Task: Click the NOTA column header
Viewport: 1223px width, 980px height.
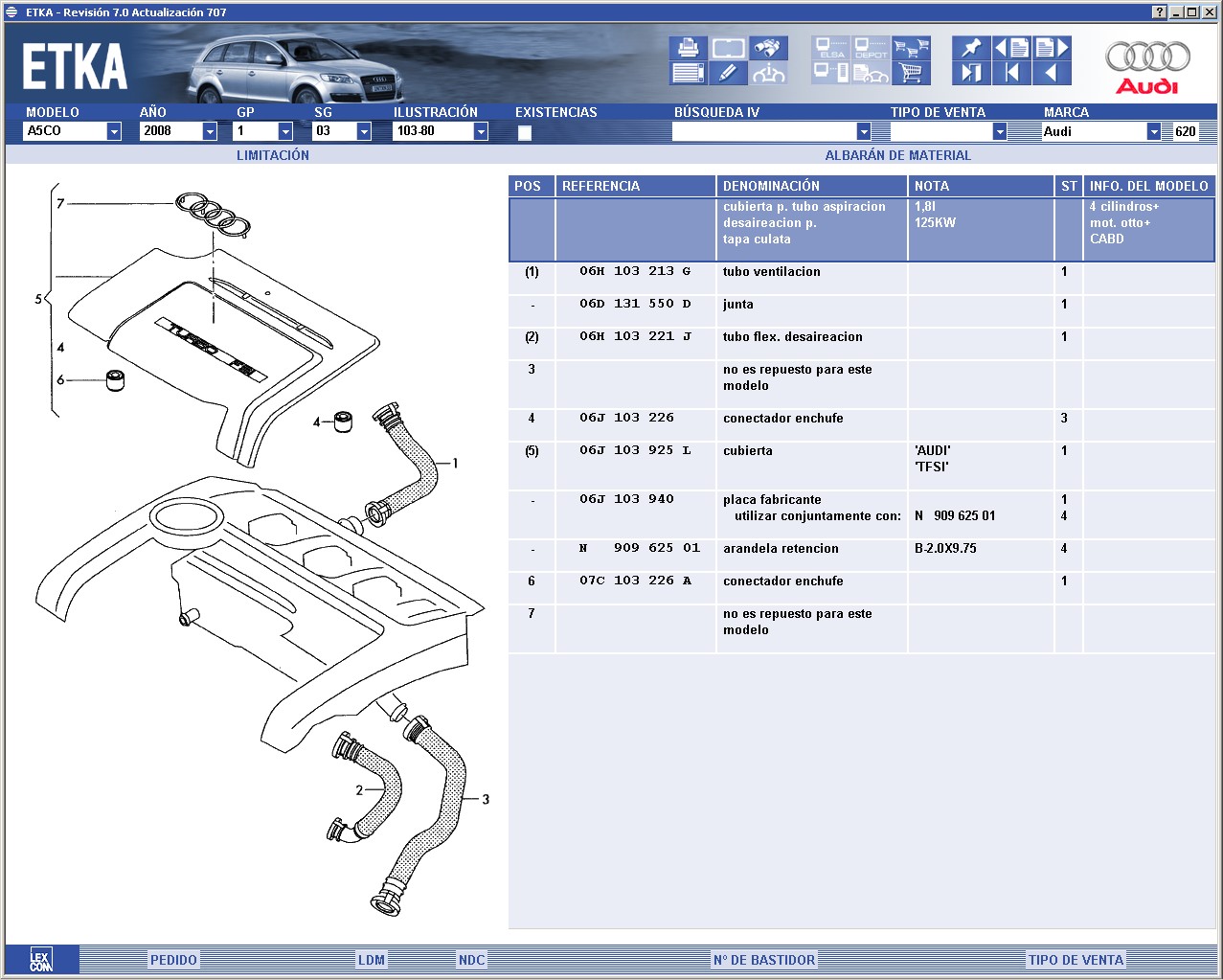Action: (981, 186)
